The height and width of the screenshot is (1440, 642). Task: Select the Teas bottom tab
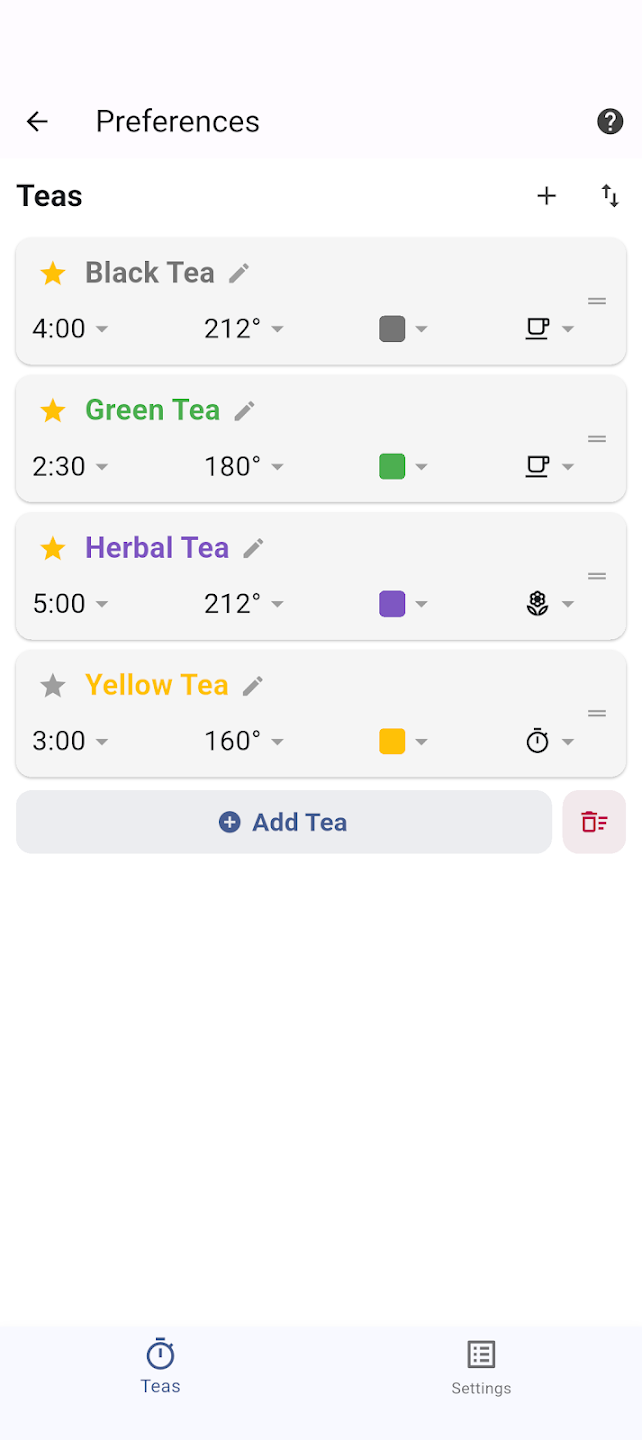[x=160, y=1367]
